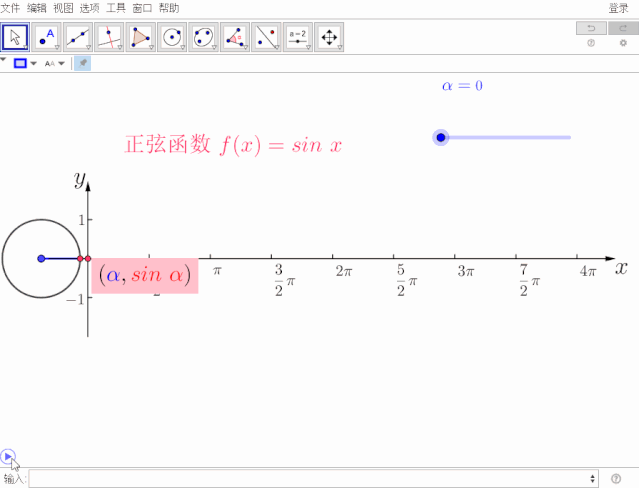Open the 工具 menu
The height and width of the screenshot is (488, 639).
(x=116, y=8)
